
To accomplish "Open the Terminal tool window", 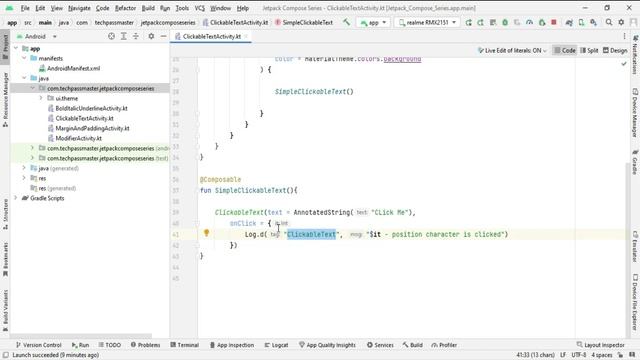I will coord(184,345).
